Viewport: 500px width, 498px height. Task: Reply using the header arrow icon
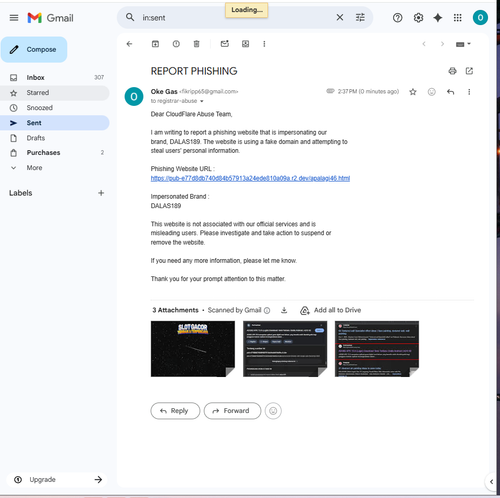[x=450, y=92]
